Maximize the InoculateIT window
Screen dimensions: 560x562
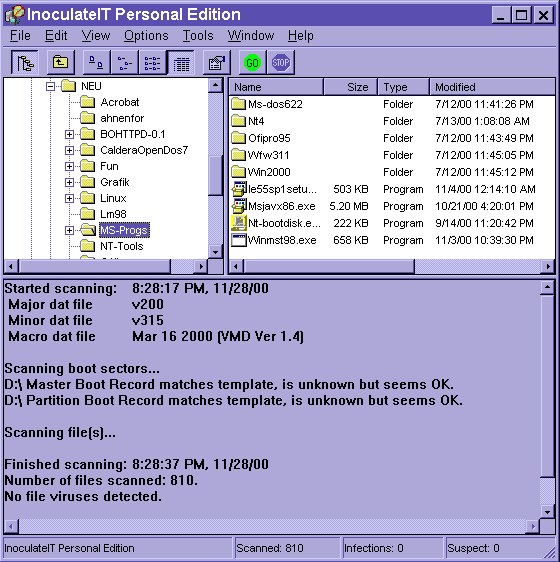click(522, 15)
